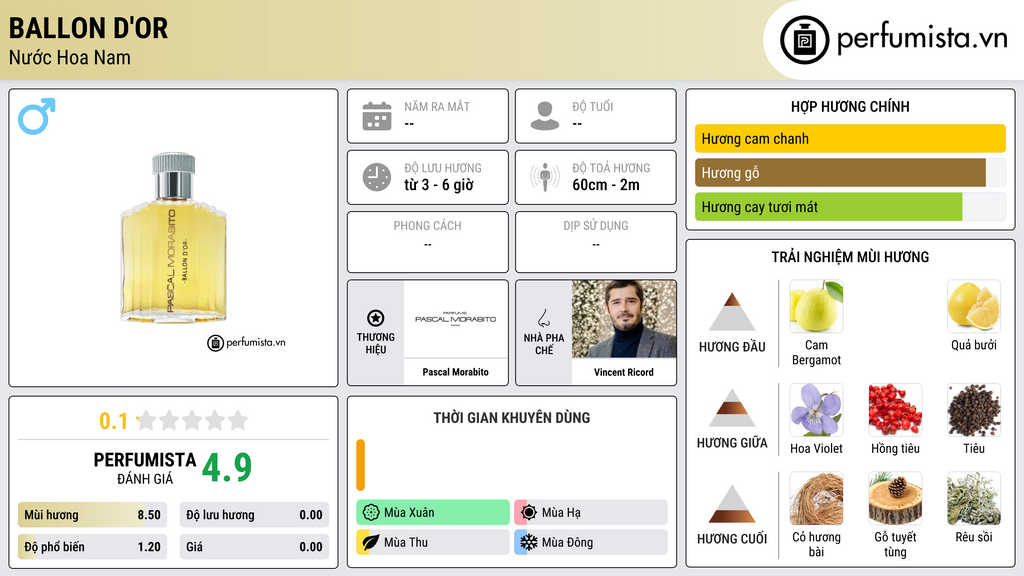Click the 0.1 user rating value
Screen dimensions: 1024x576
[x=113, y=421]
